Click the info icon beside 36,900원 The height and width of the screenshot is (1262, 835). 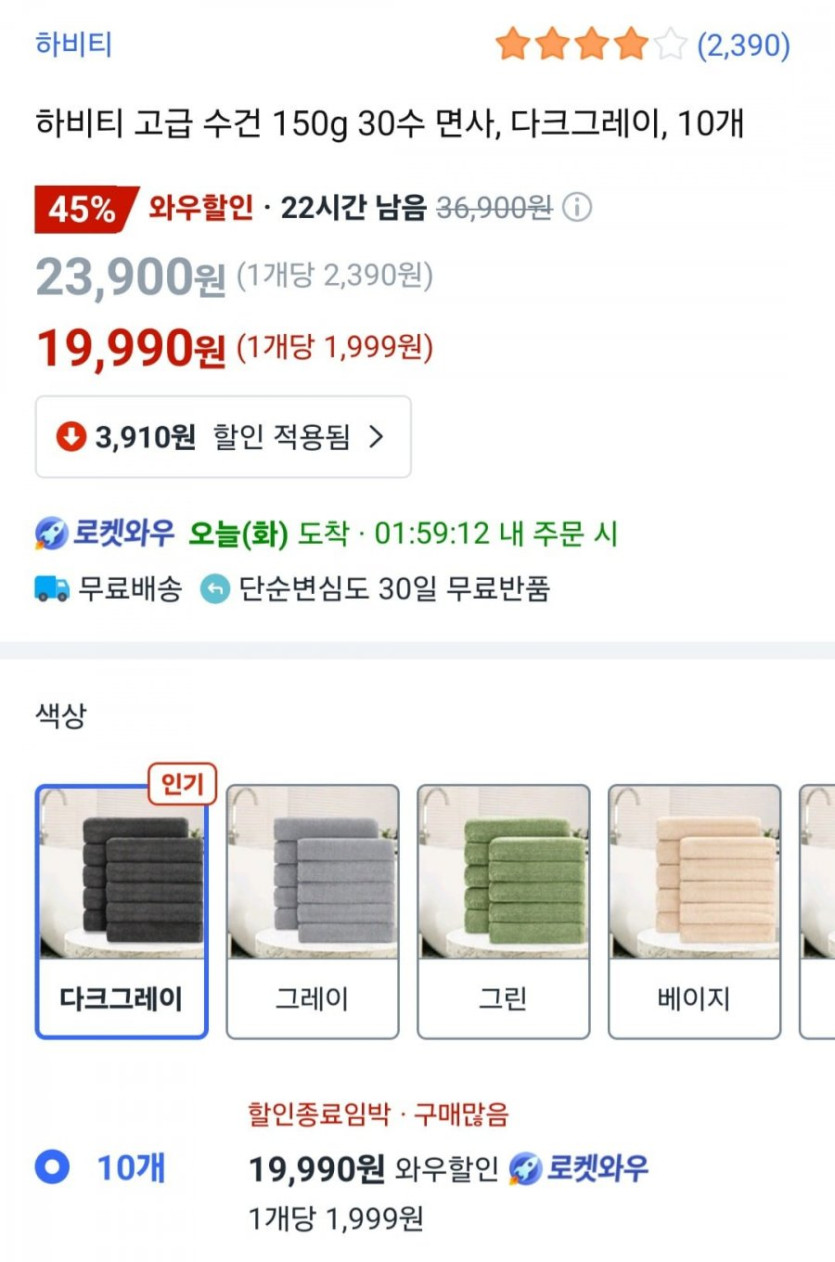[x=577, y=208]
